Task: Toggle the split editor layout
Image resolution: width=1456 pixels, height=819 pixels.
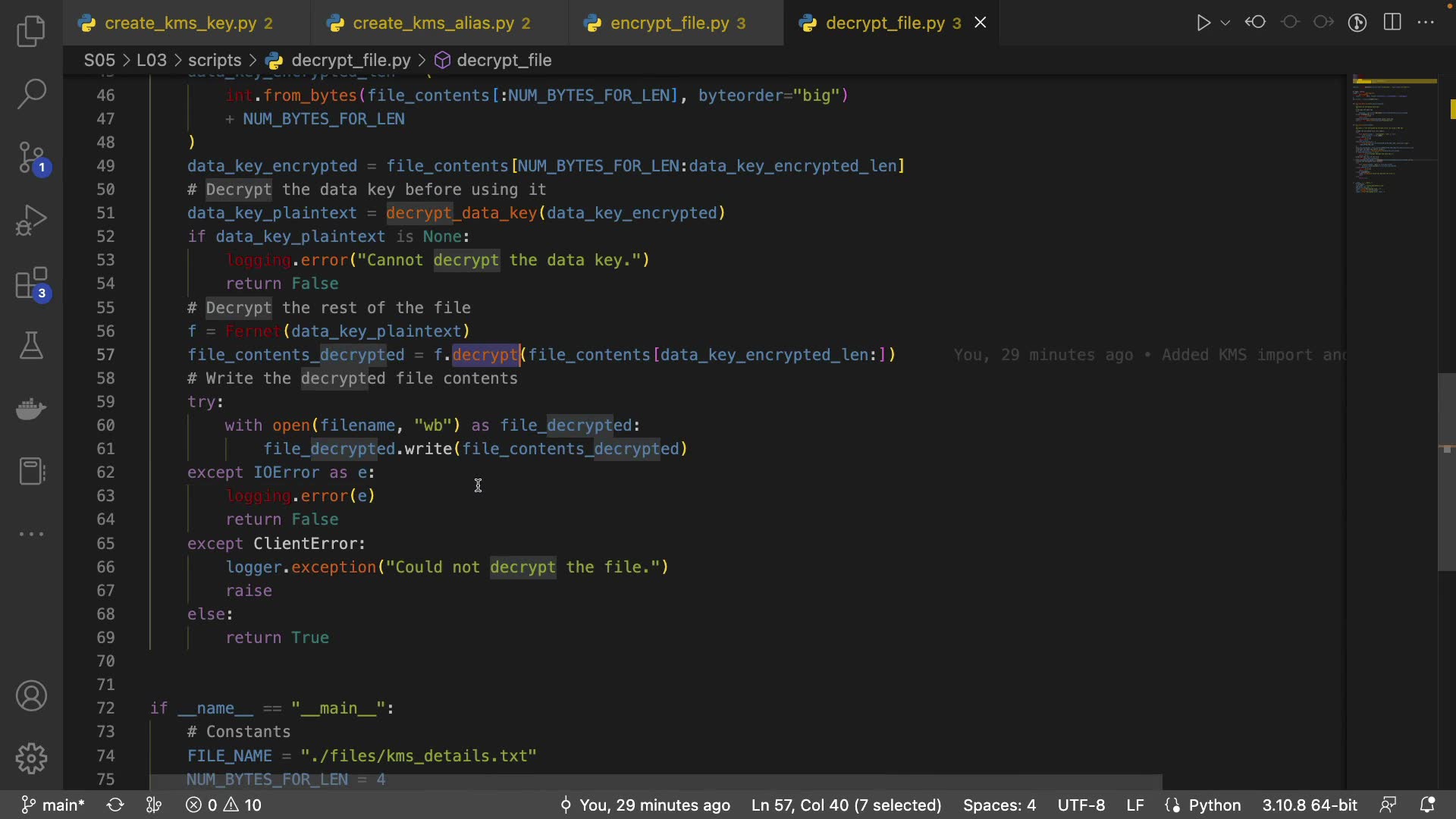Action: pyautogui.click(x=1392, y=23)
